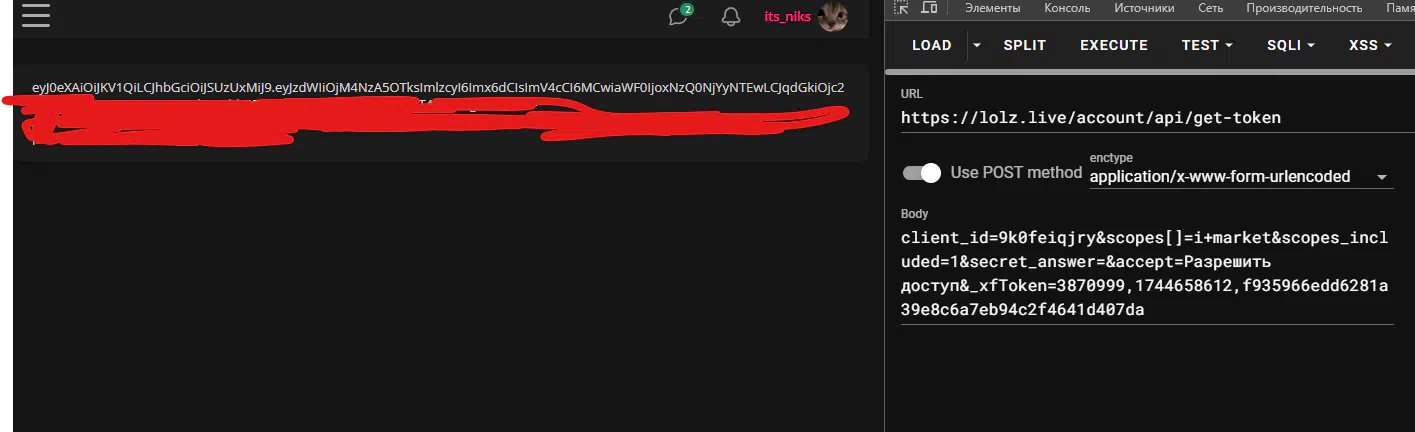
Task: Open the SQLI dropdown menu
Action: click(x=1290, y=45)
